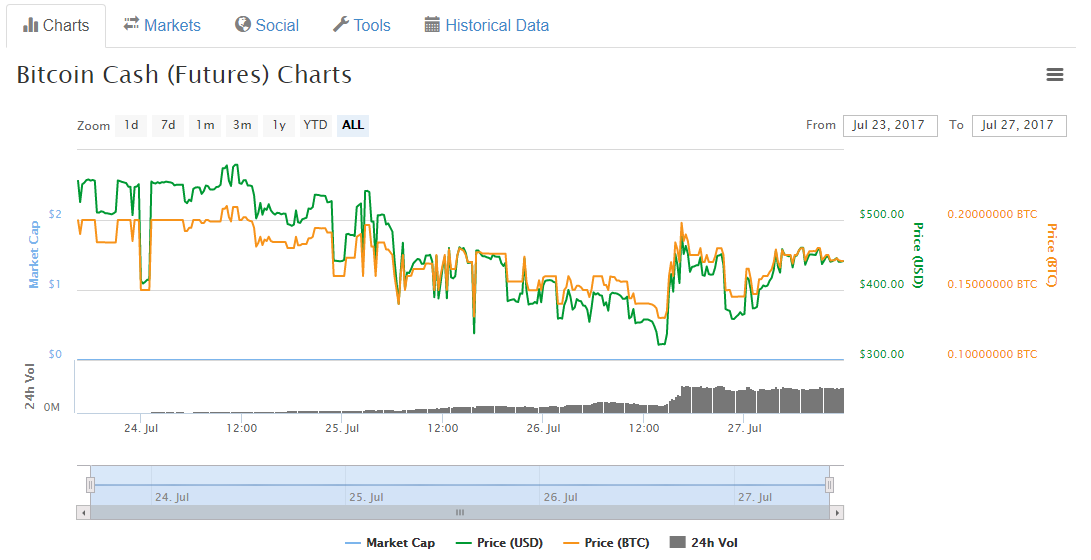This screenshot has height=560, width=1091.
Task: Click the $400.00 axis label
Action: click(x=882, y=284)
